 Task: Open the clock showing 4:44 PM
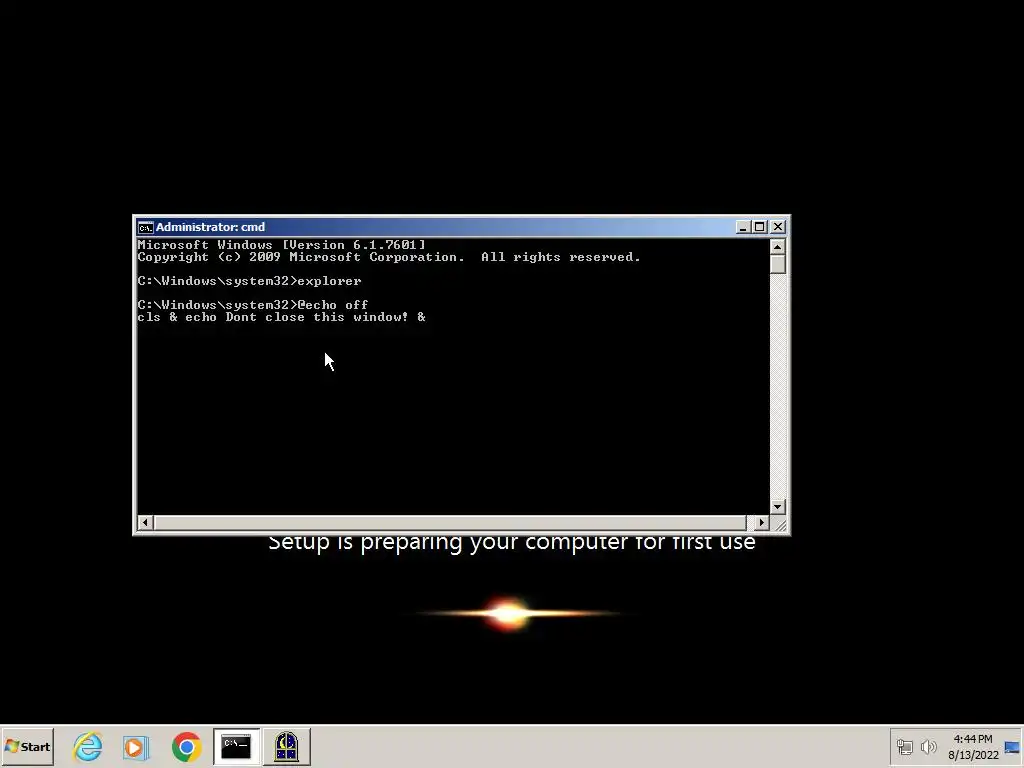[x=972, y=739]
